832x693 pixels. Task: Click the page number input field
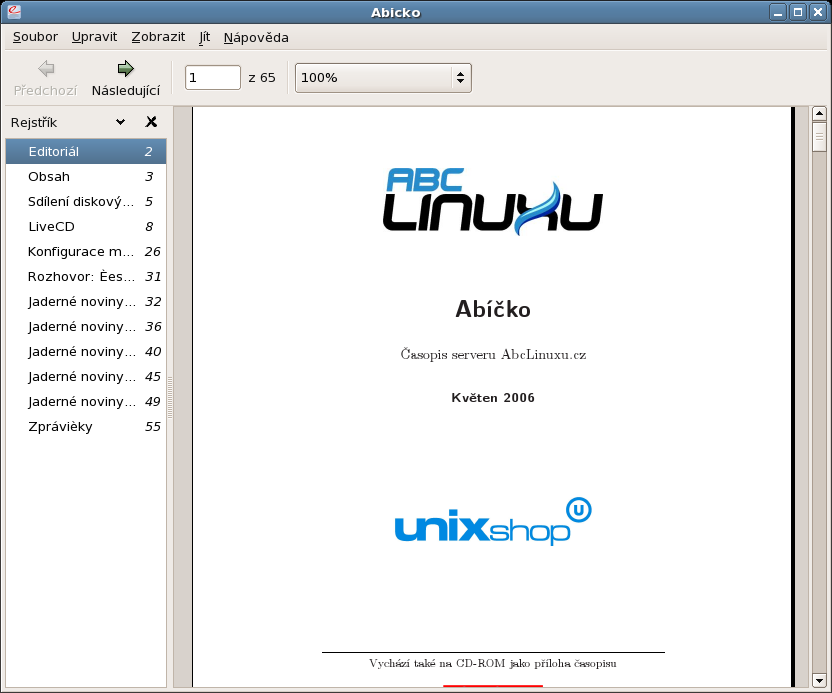point(212,77)
